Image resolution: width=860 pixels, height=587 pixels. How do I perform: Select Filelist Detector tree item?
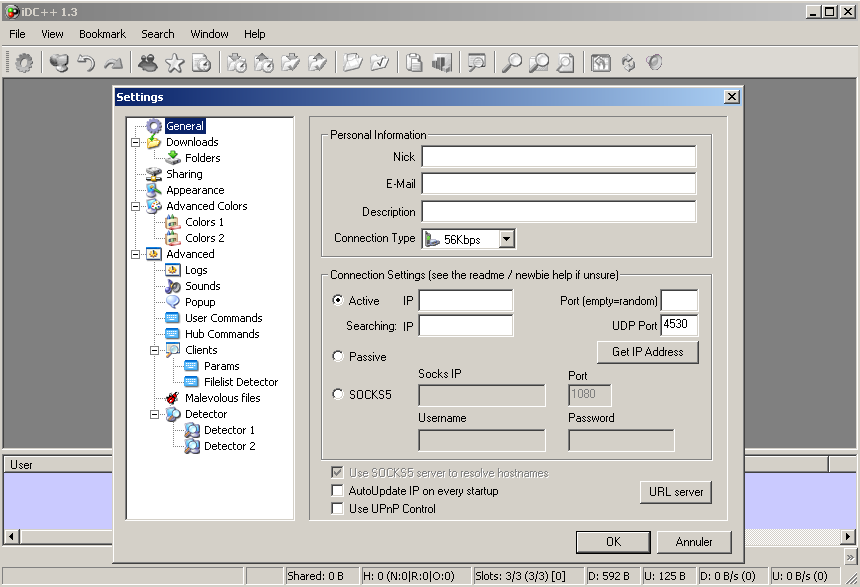241,382
